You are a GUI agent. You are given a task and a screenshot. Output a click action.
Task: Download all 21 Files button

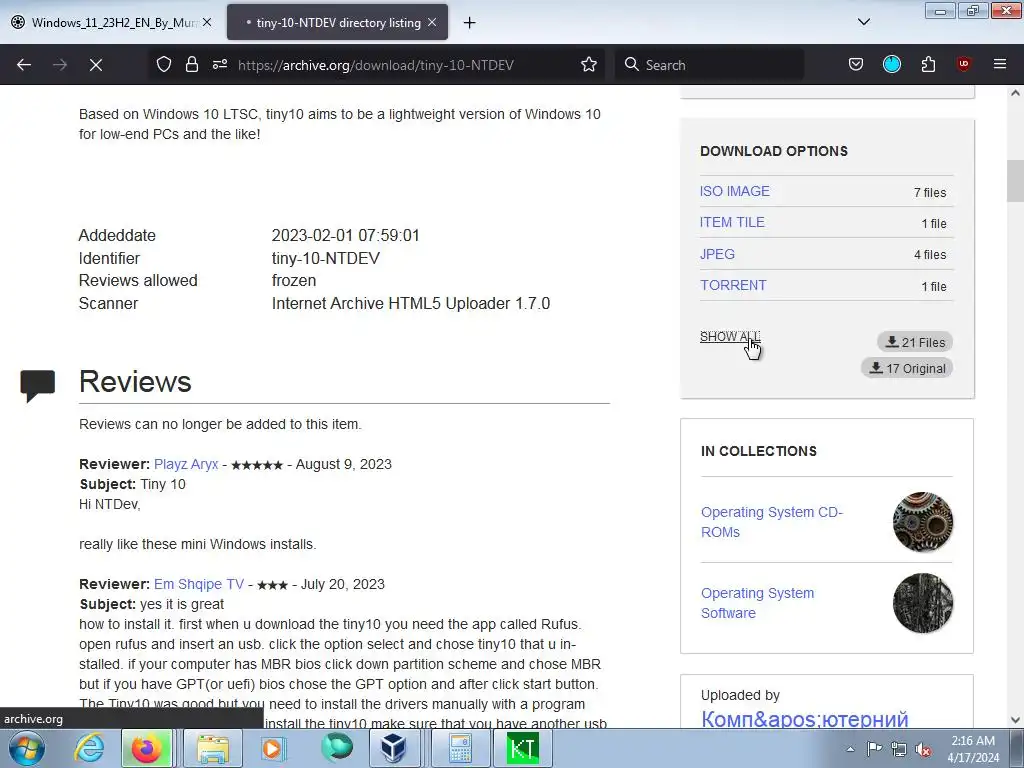pyautogui.click(x=915, y=342)
